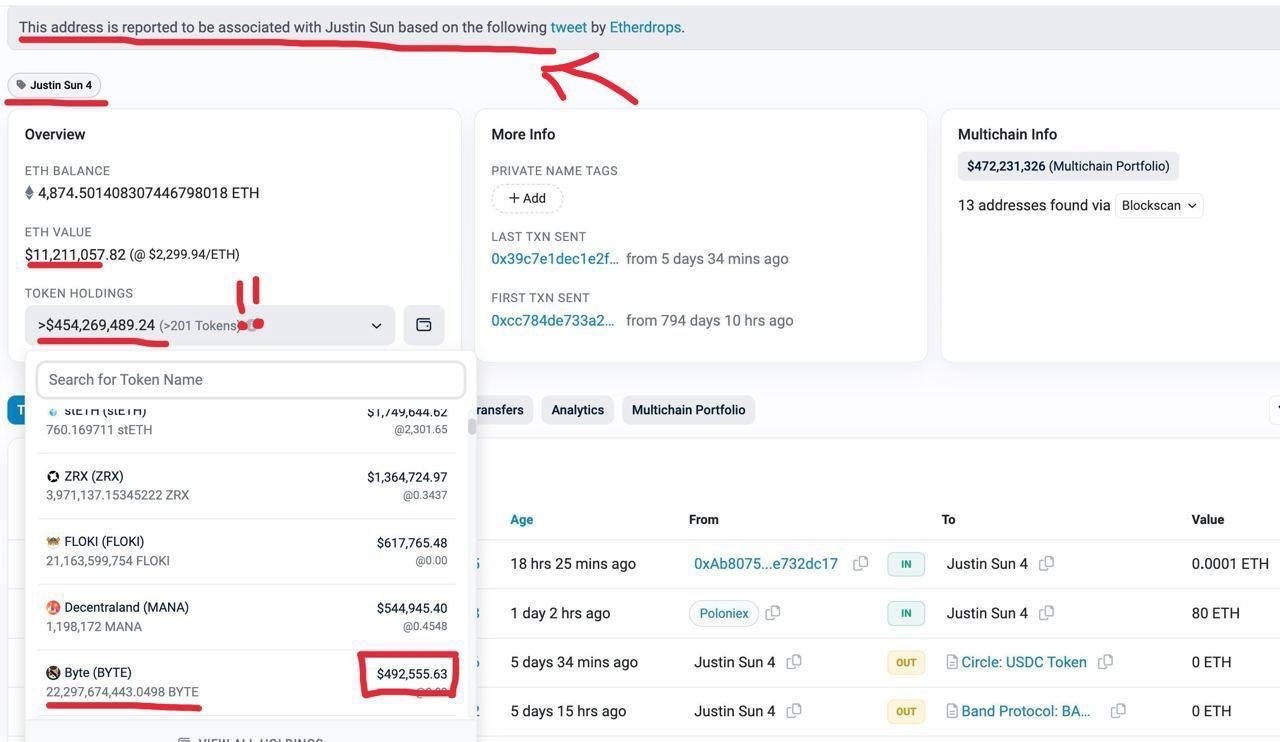Open address 0xAb8075...e732dc17
1280x742 pixels.
click(x=766, y=564)
